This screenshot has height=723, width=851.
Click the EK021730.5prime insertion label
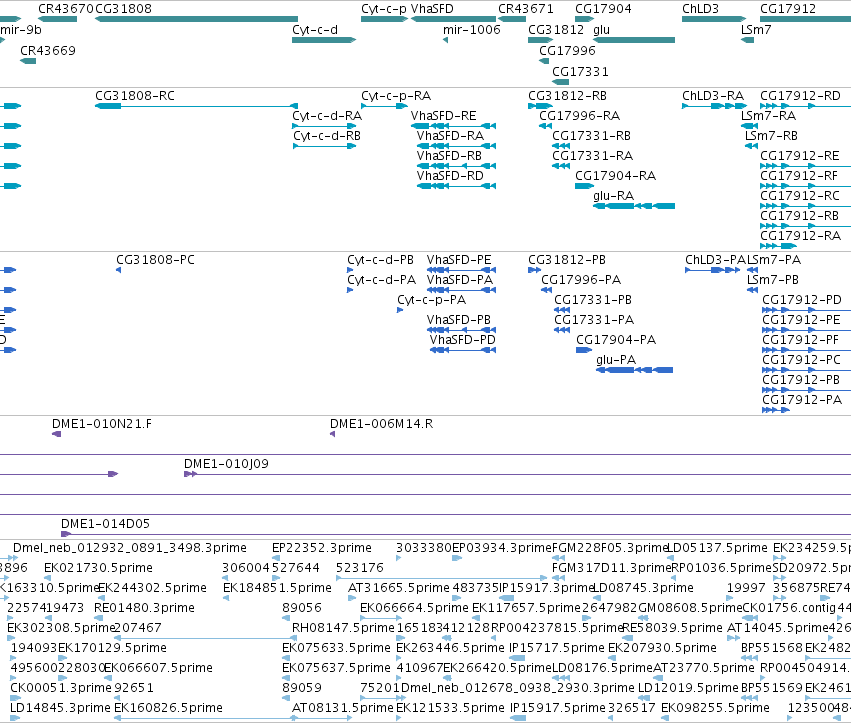coord(98,568)
